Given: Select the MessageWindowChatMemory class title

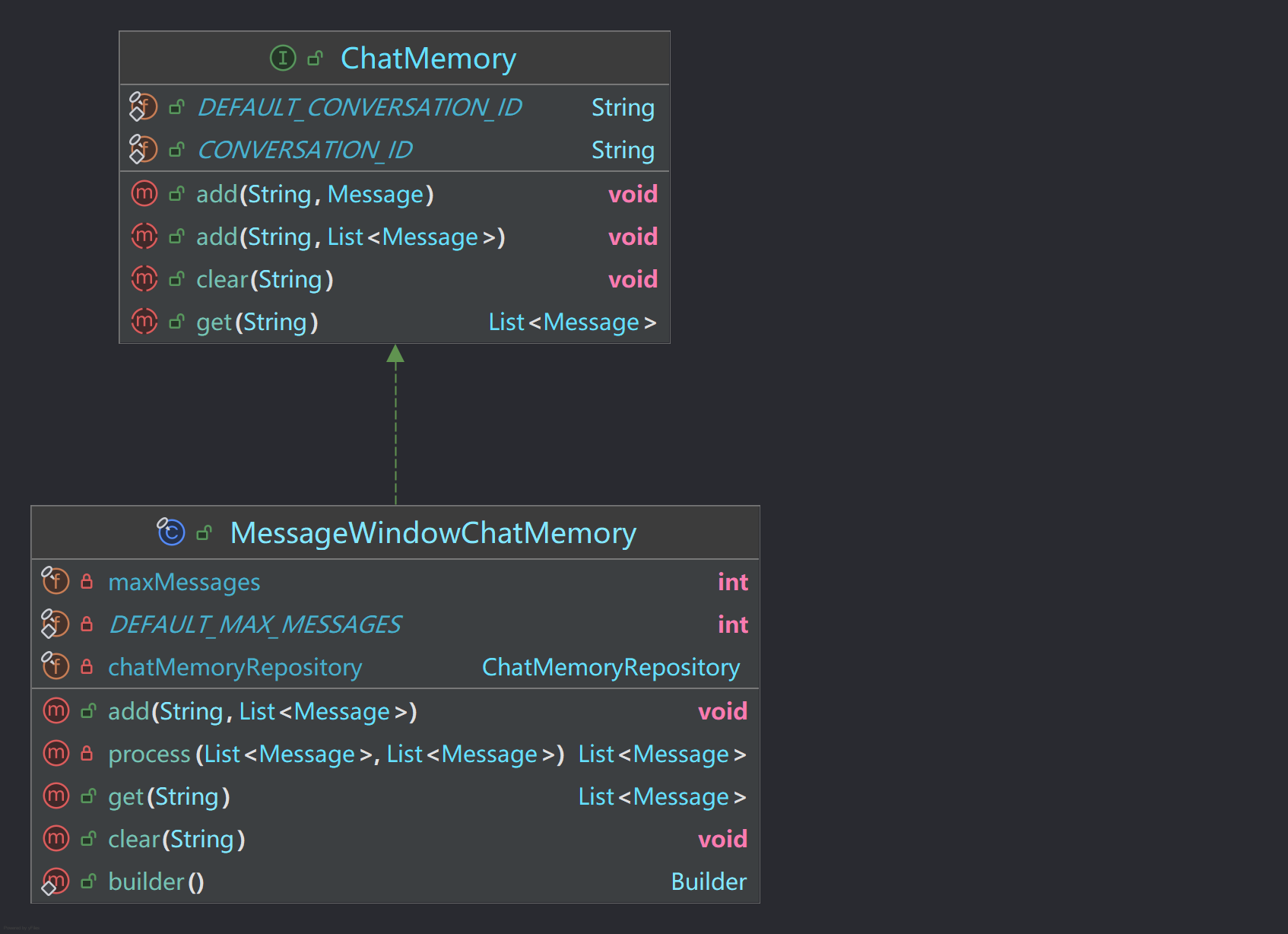Looking at the screenshot, I should pos(433,533).
